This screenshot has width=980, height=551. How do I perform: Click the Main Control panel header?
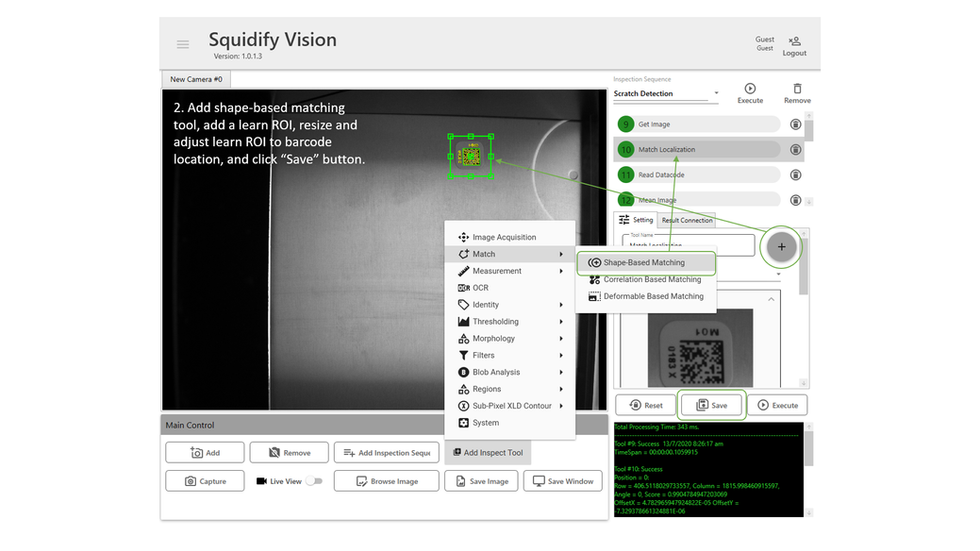(x=302, y=425)
